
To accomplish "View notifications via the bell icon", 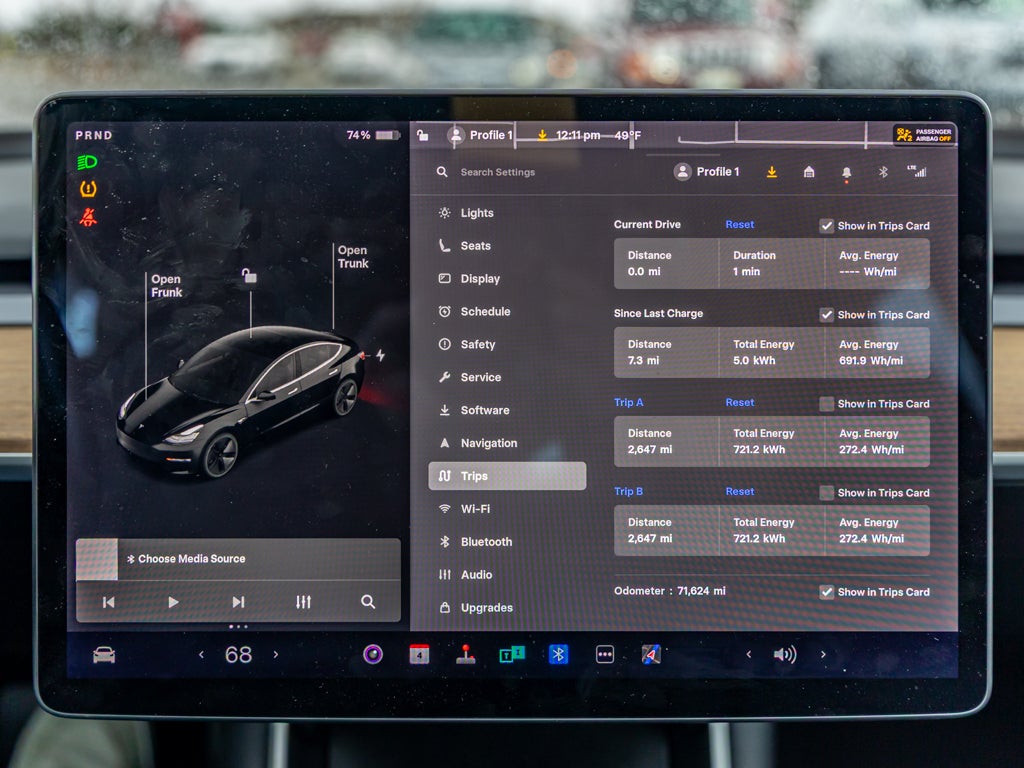I will (846, 172).
